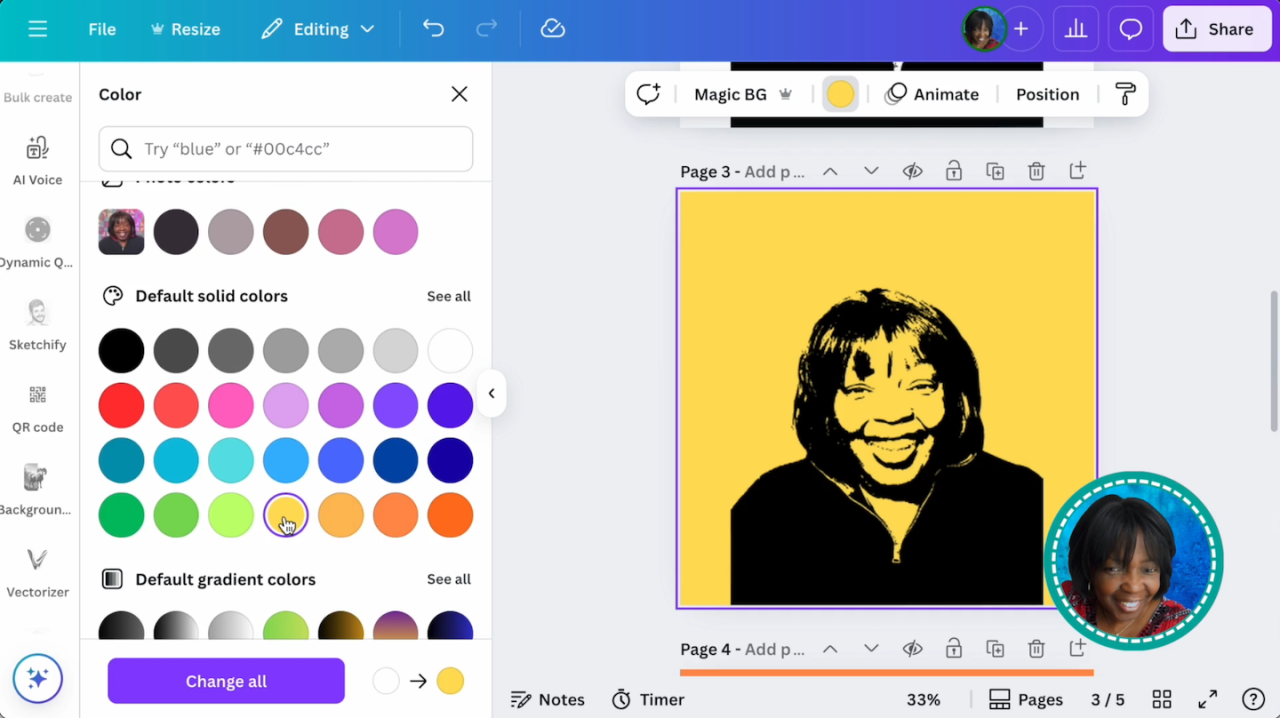Delete Page 3 with the trash icon
The height and width of the screenshot is (718, 1280).
1036,171
